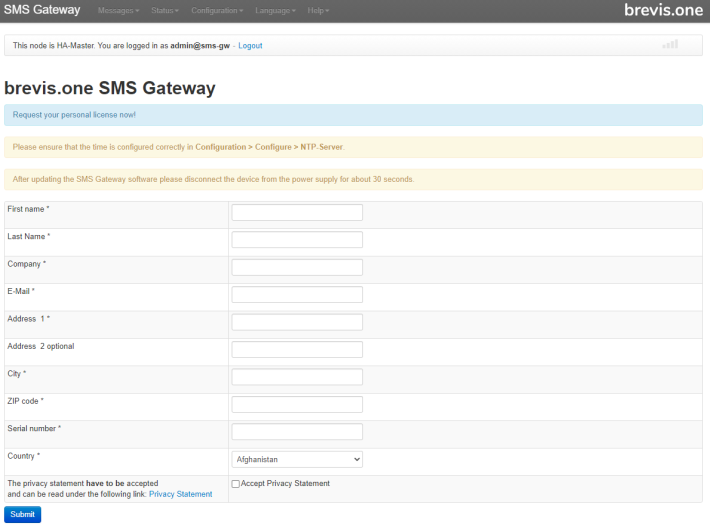710x526 pixels.
Task: Click the Submit button
Action: point(23,514)
